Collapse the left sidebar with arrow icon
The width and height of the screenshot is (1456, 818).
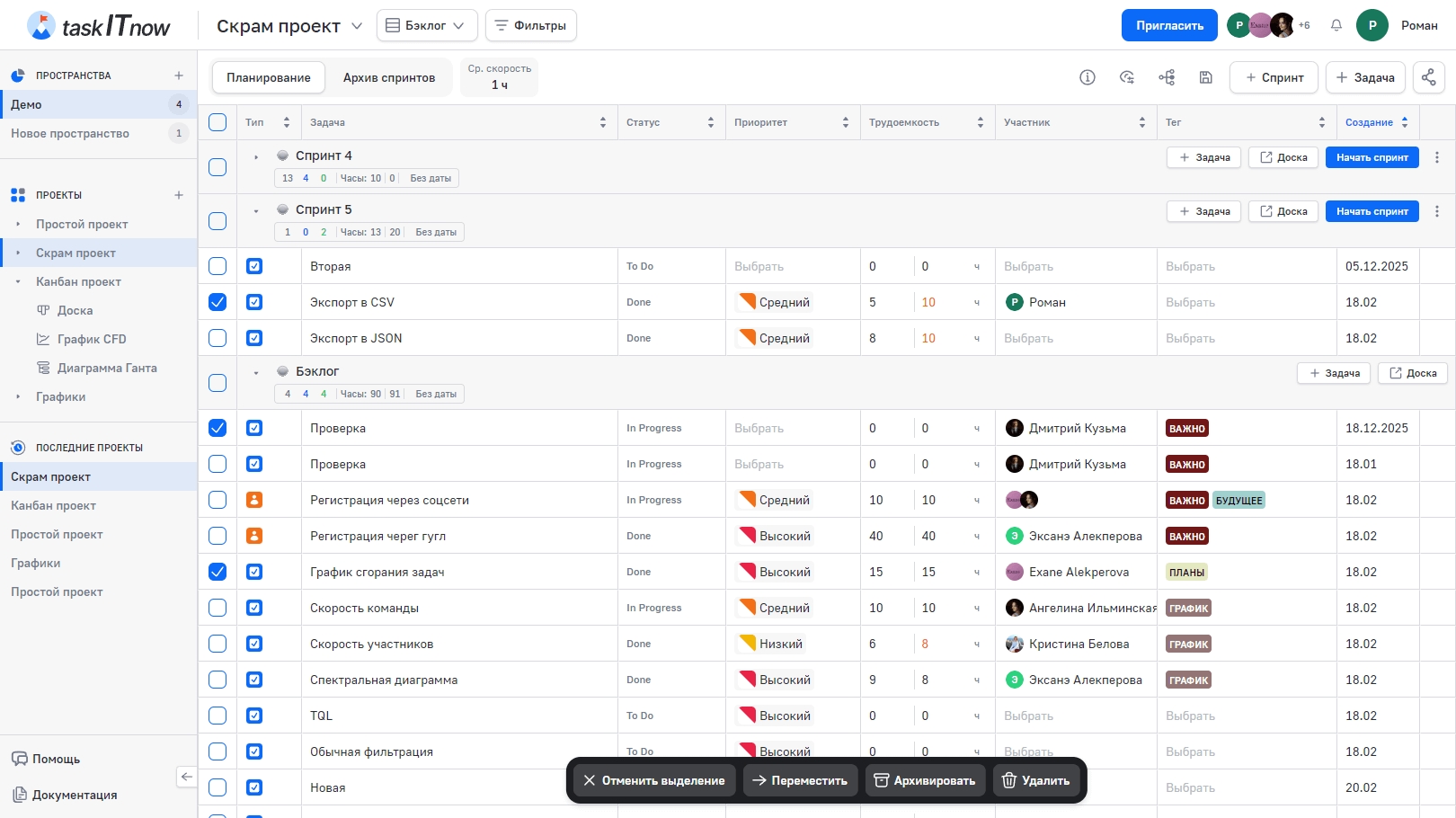point(187,777)
